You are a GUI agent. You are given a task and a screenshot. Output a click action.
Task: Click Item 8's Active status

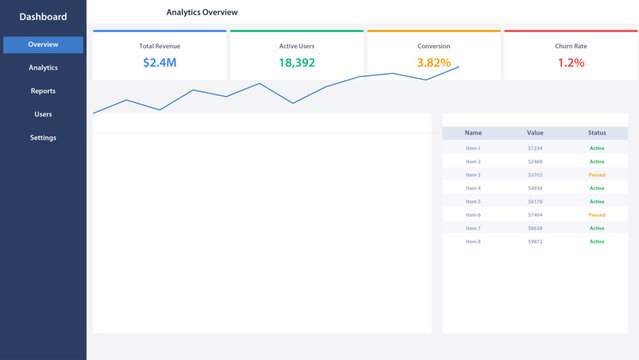(x=597, y=242)
